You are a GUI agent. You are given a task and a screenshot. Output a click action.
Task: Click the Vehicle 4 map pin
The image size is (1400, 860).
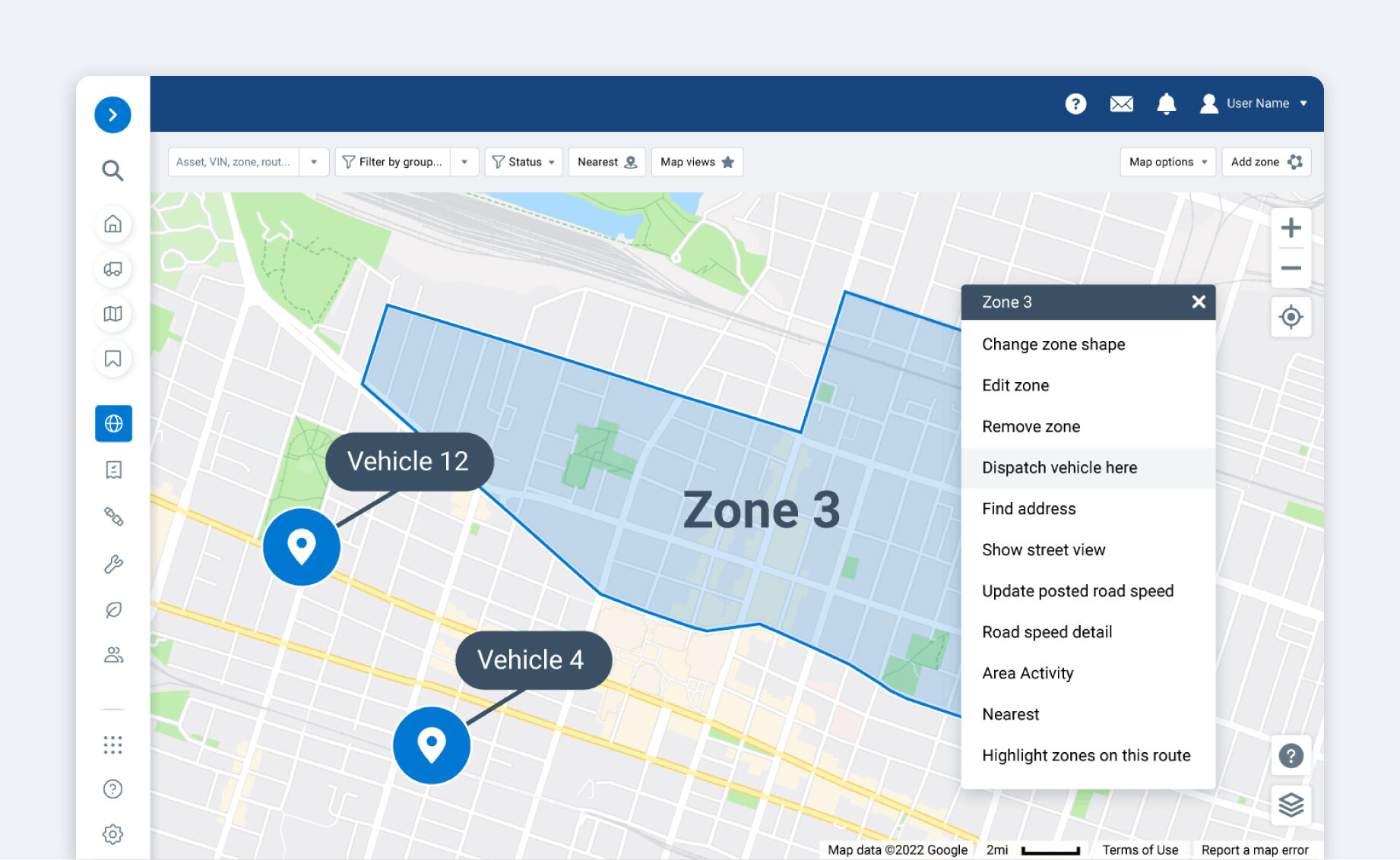coord(432,745)
